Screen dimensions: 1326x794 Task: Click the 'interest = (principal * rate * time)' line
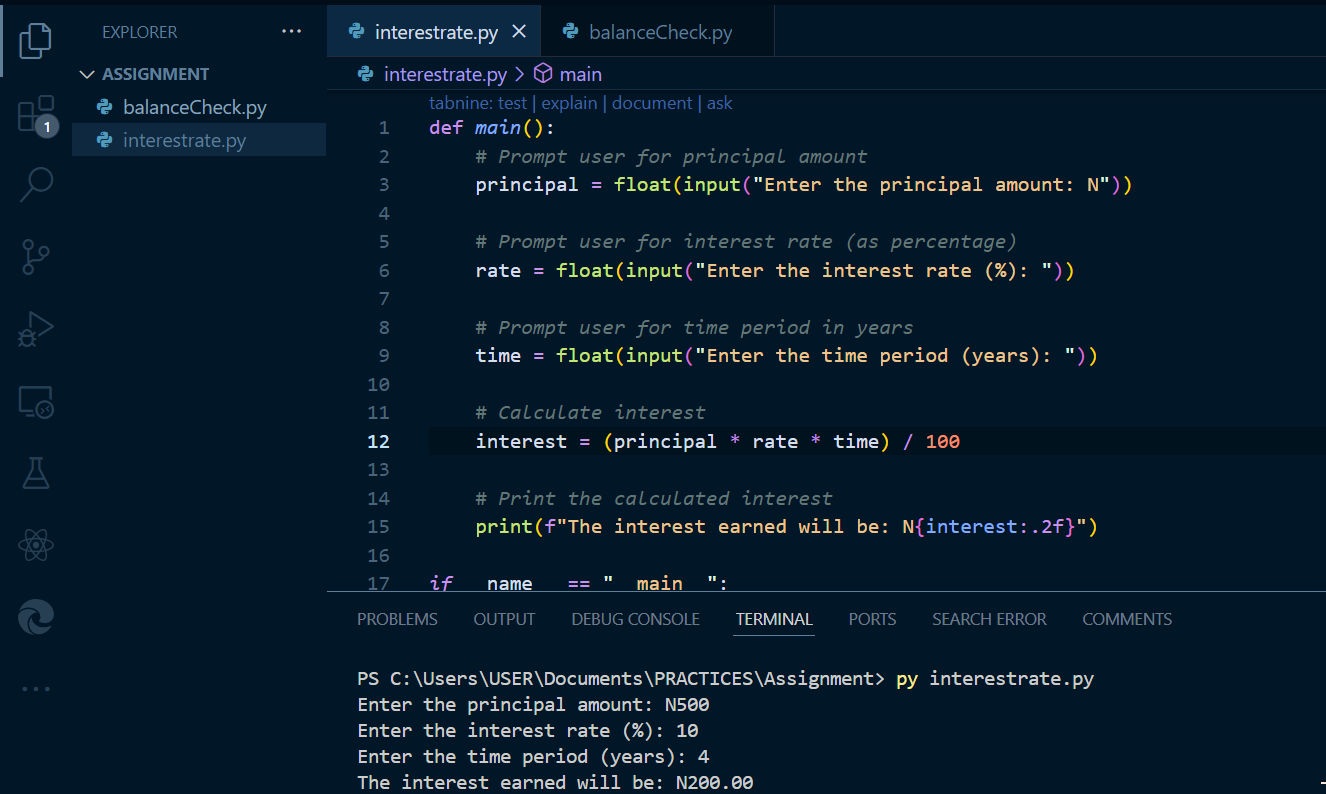[x=717, y=441]
